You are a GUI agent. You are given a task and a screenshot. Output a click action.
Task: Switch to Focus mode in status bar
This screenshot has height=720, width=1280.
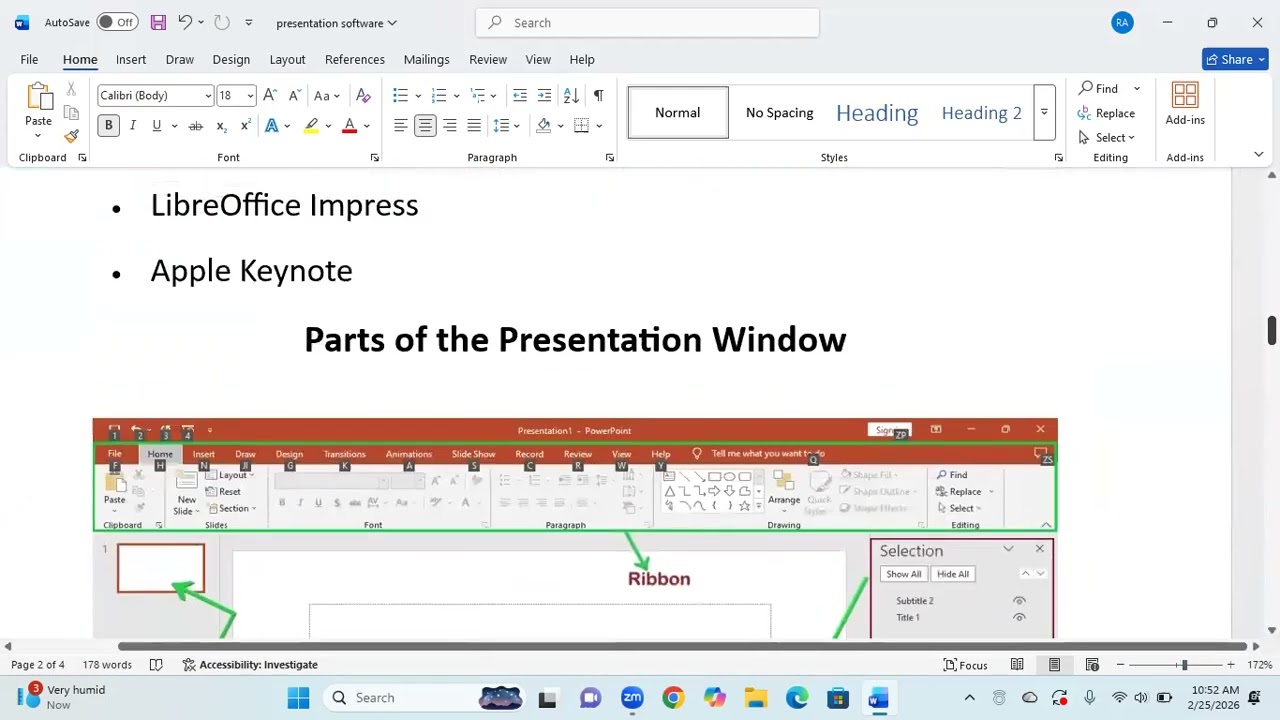pos(966,665)
